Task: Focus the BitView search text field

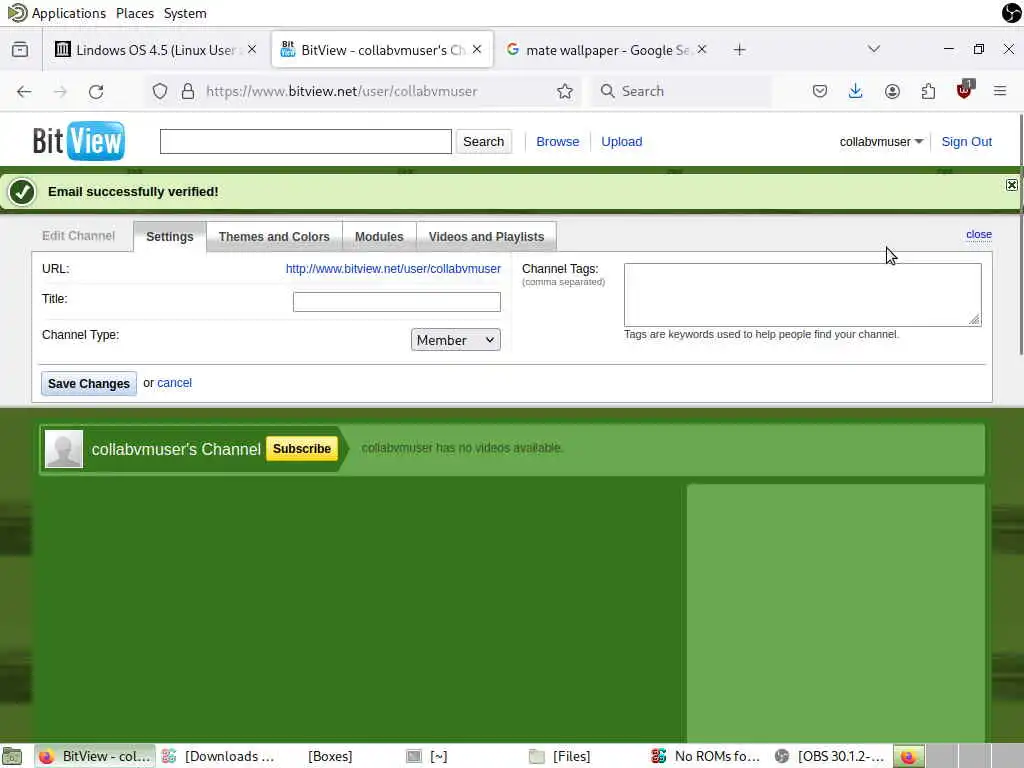Action: pyautogui.click(x=306, y=142)
